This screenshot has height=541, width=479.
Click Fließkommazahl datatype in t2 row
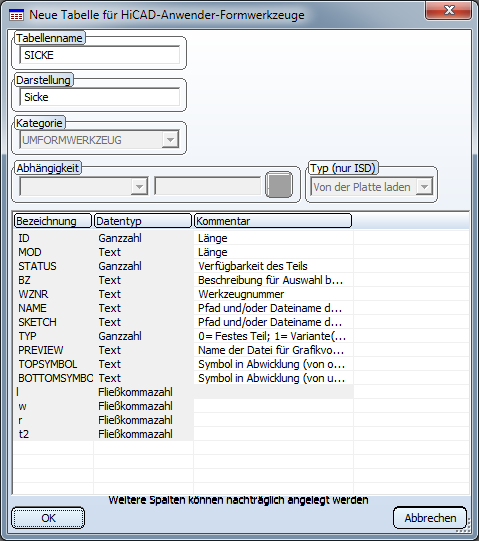135,434
